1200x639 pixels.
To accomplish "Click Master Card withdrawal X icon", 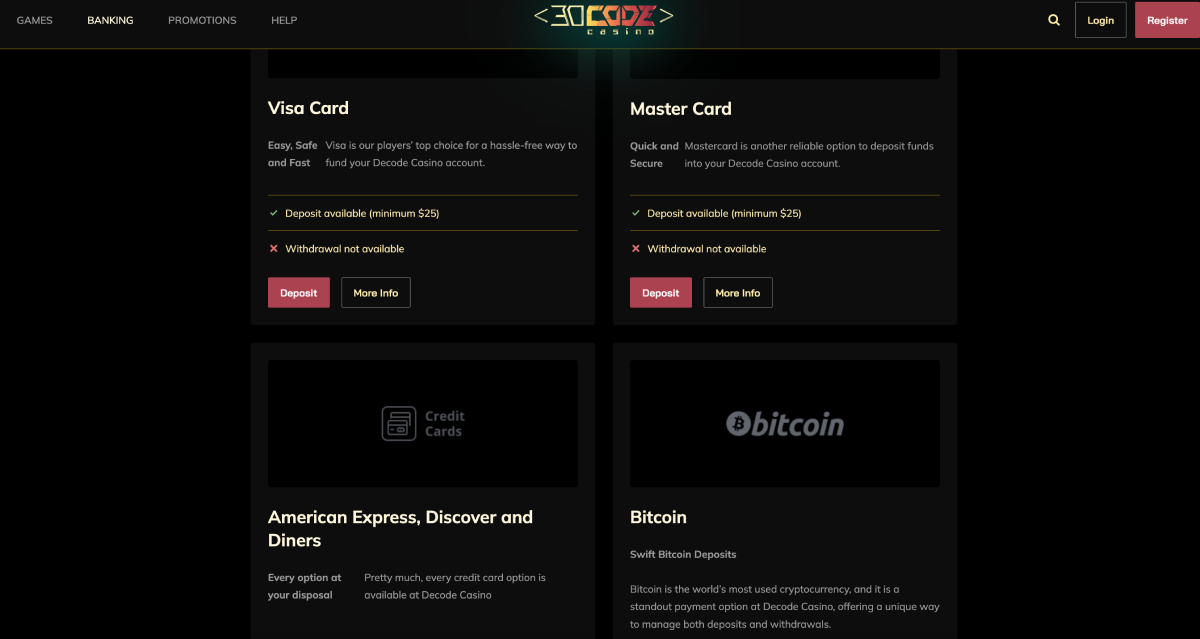I will pyautogui.click(x=636, y=249).
